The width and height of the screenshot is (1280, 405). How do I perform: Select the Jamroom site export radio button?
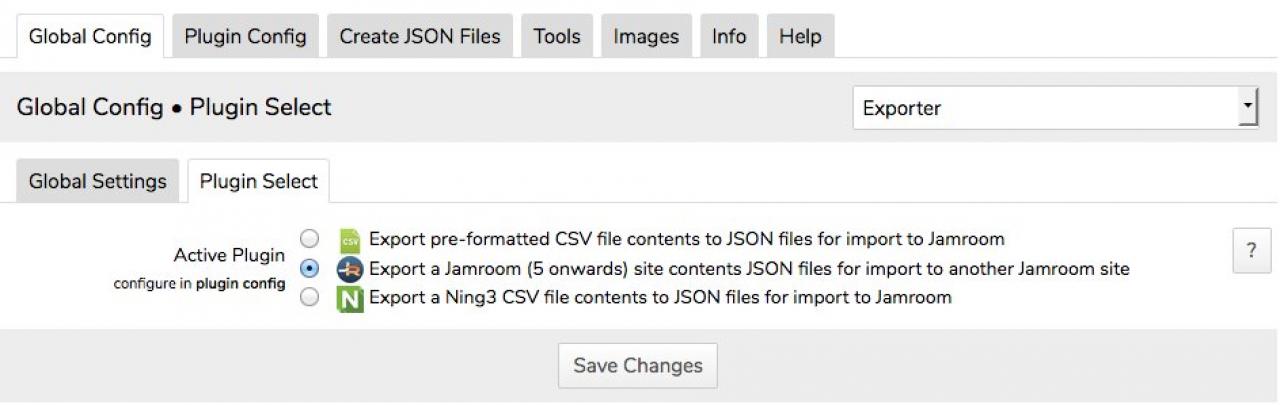(x=310, y=269)
